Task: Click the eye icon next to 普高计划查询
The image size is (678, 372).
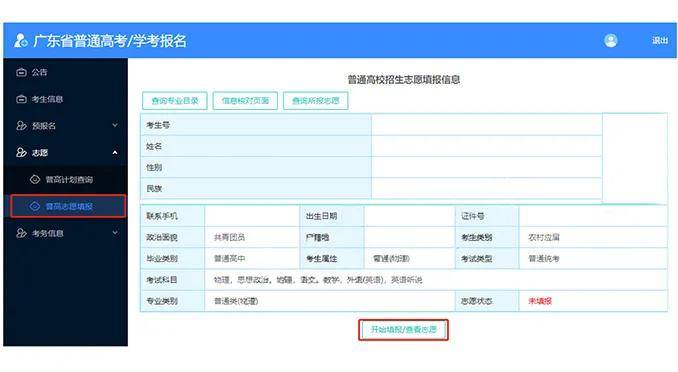Action: [x=35, y=180]
